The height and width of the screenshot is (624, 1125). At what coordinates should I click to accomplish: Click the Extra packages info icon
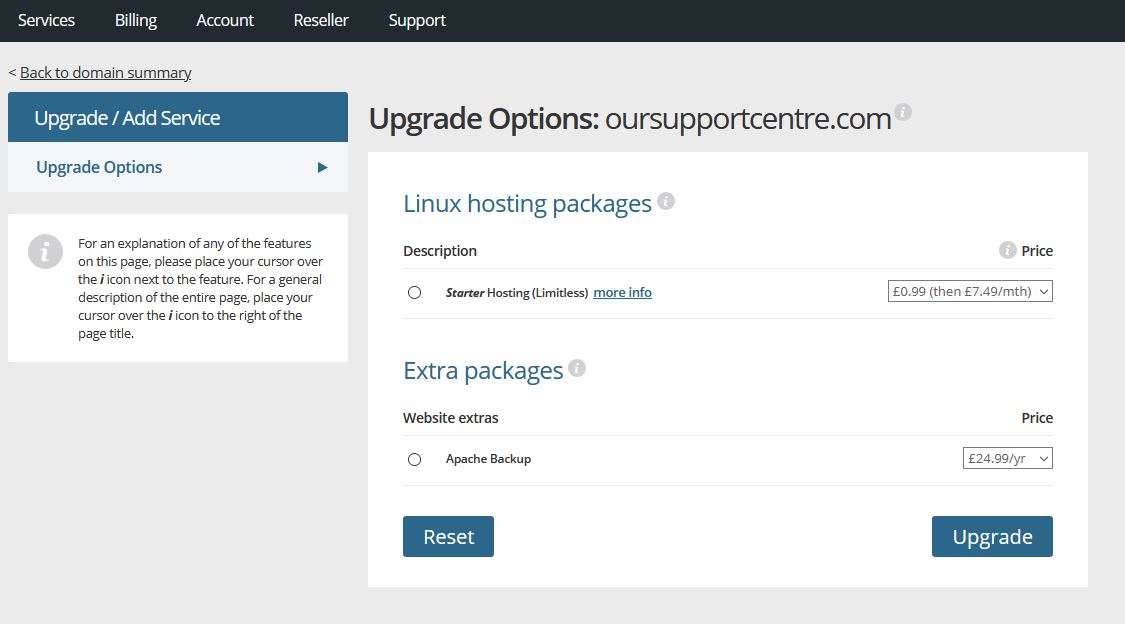[577, 367]
